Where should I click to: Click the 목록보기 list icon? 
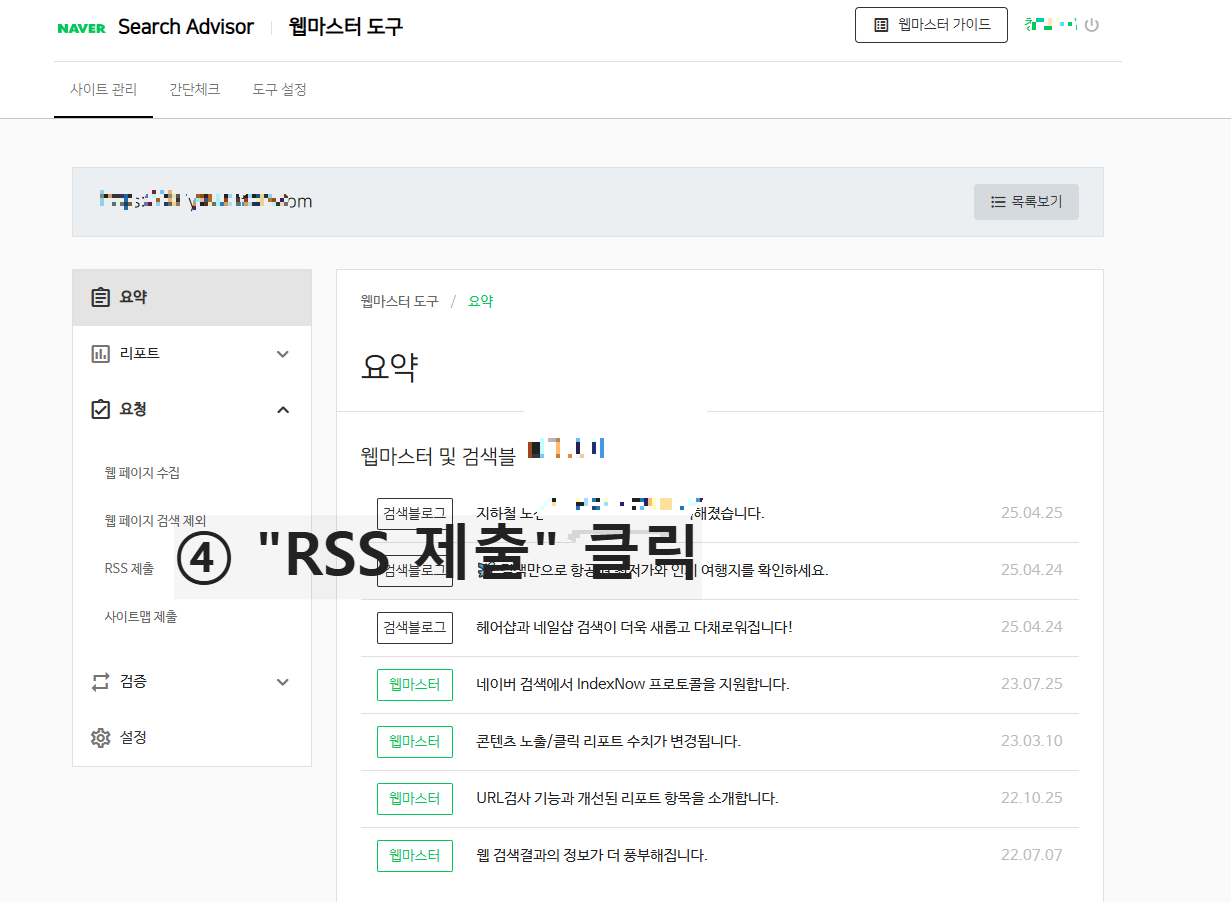tap(998, 202)
